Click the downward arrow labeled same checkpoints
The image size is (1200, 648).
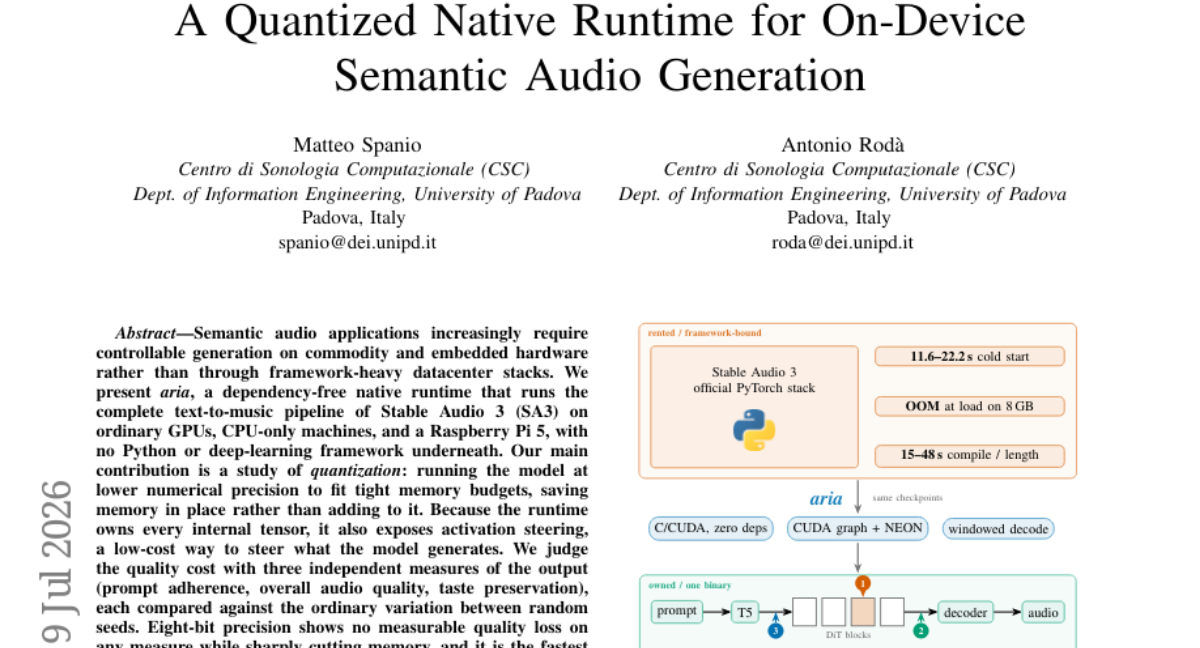pyautogui.click(x=859, y=498)
